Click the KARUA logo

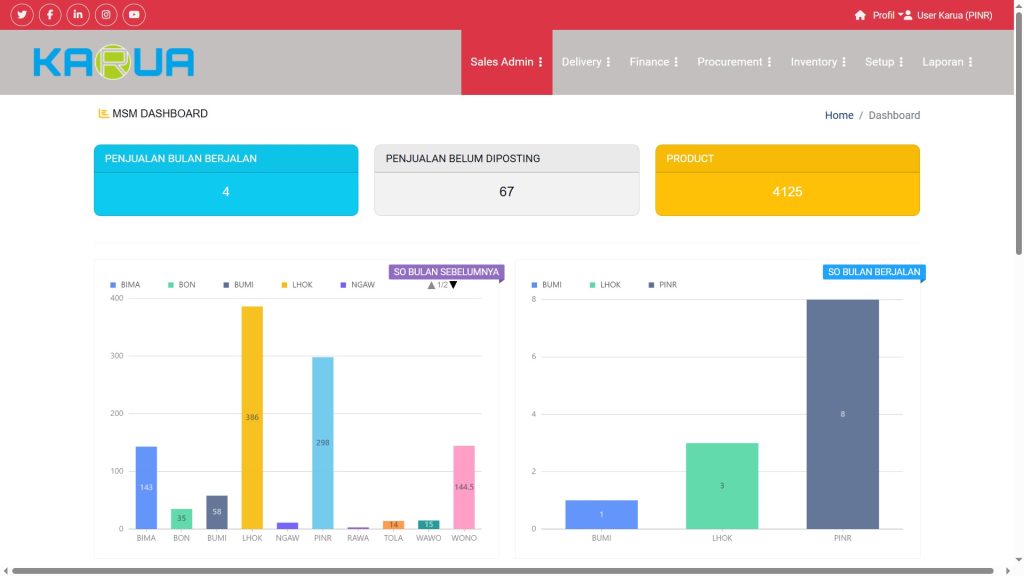tap(113, 62)
